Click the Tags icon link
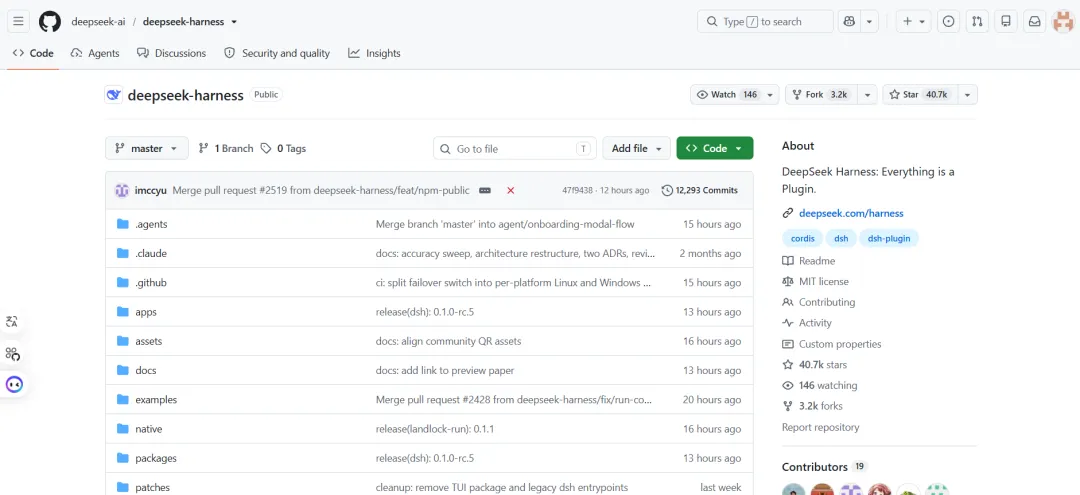The height and width of the screenshot is (495, 1080). coord(266,148)
